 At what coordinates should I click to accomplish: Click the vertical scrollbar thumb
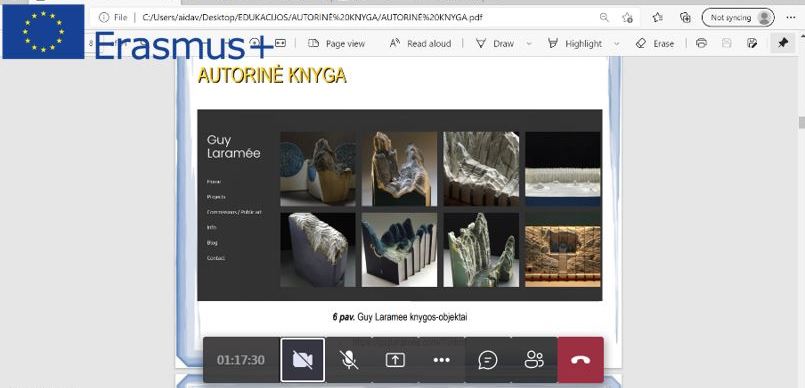pyautogui.click(x=801, y=123)
